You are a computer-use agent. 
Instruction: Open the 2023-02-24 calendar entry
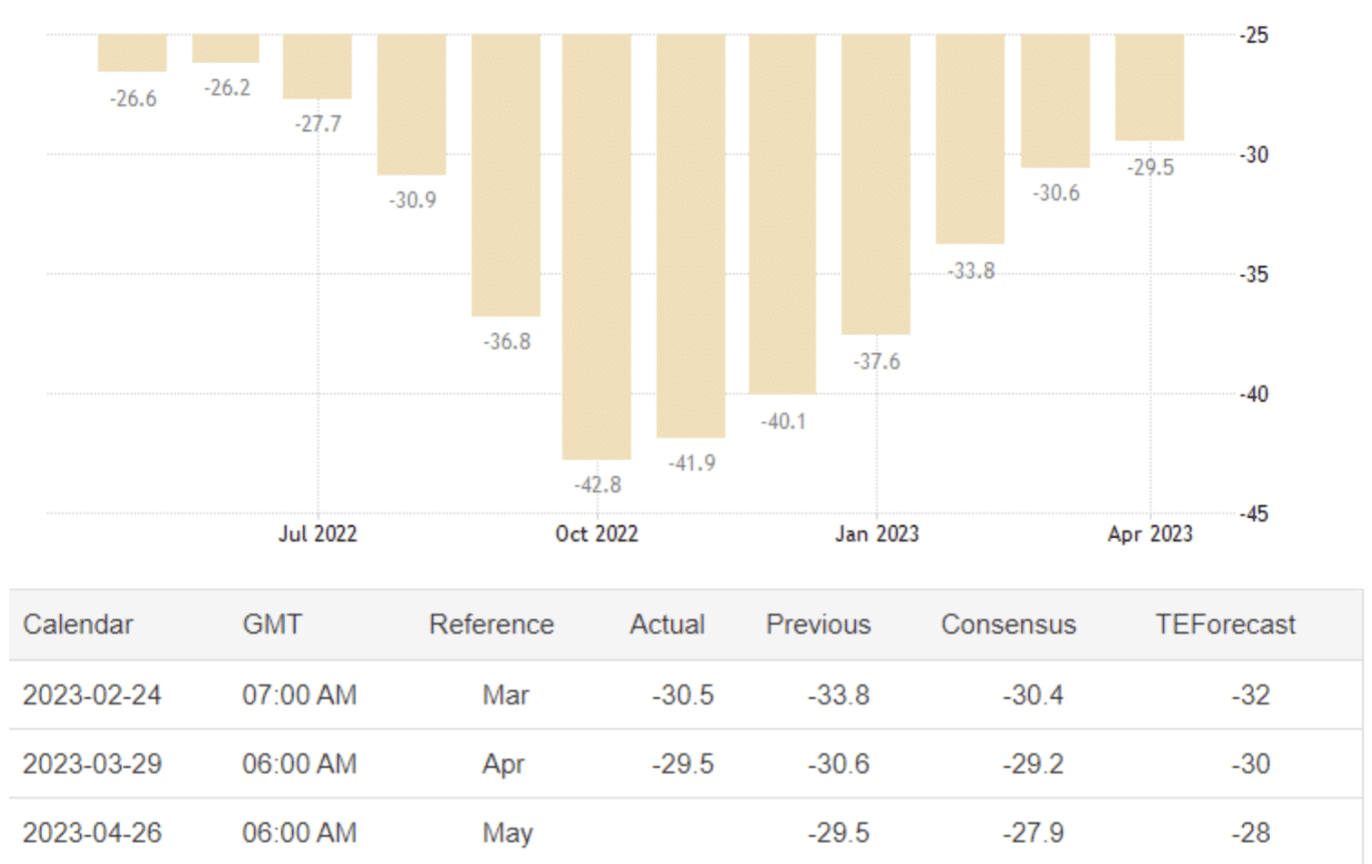92,695
